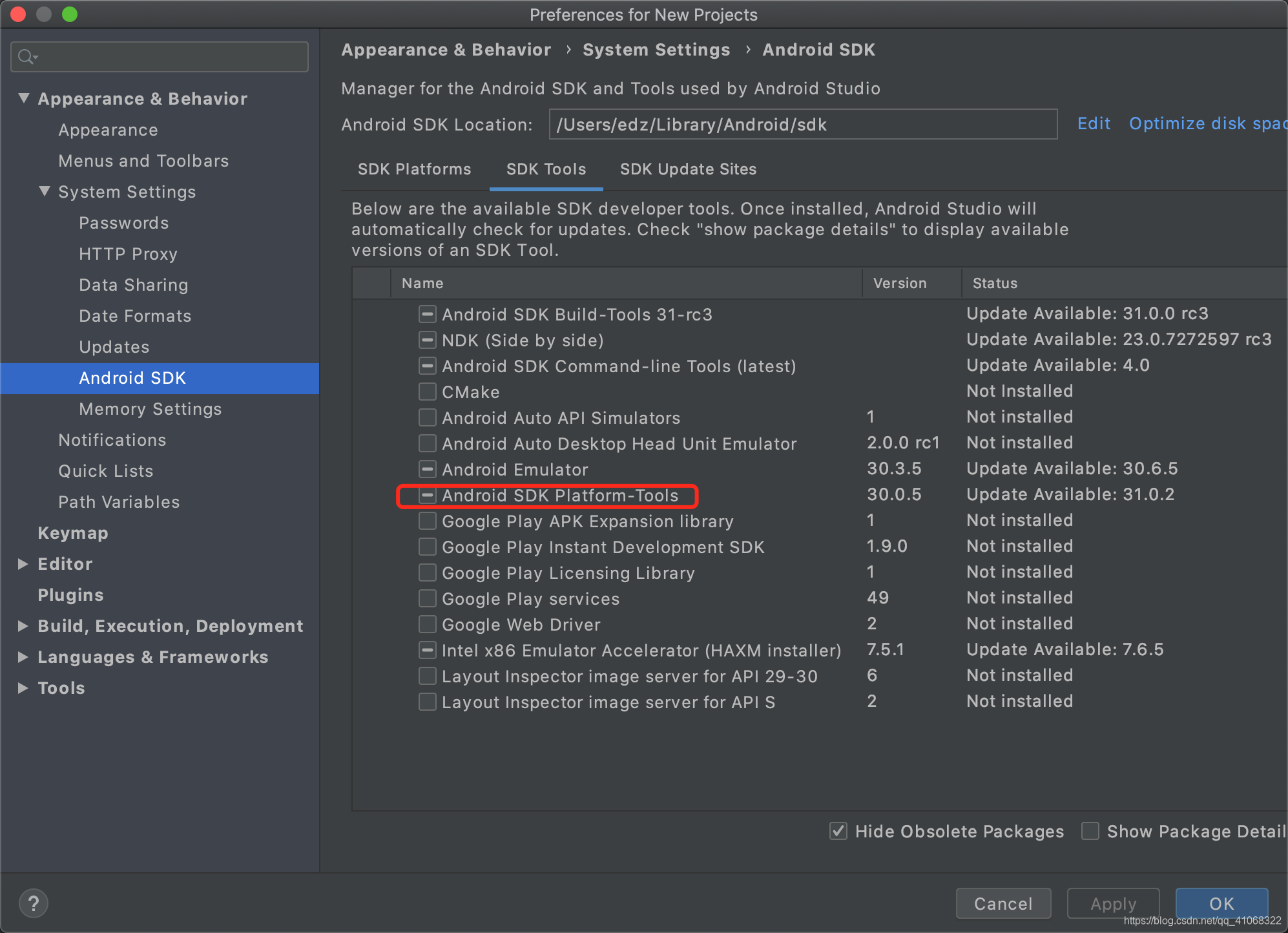The image size is (1288, 933).
Task: Toggle Android SDK Command-line Tools checkbox
Action: tap(427, 366)
